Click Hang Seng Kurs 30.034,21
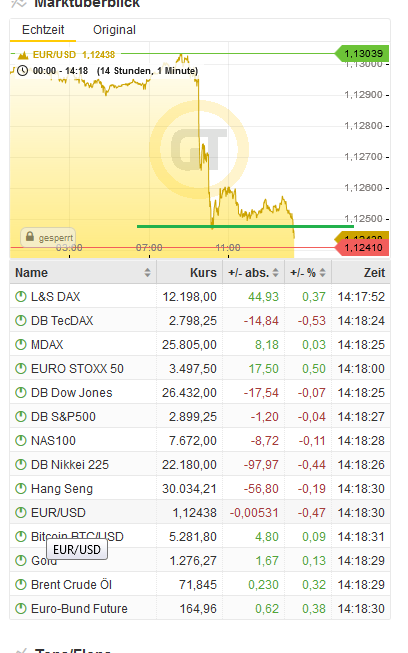The width and height of the screenshot is (408, 653). coord(189,489)
